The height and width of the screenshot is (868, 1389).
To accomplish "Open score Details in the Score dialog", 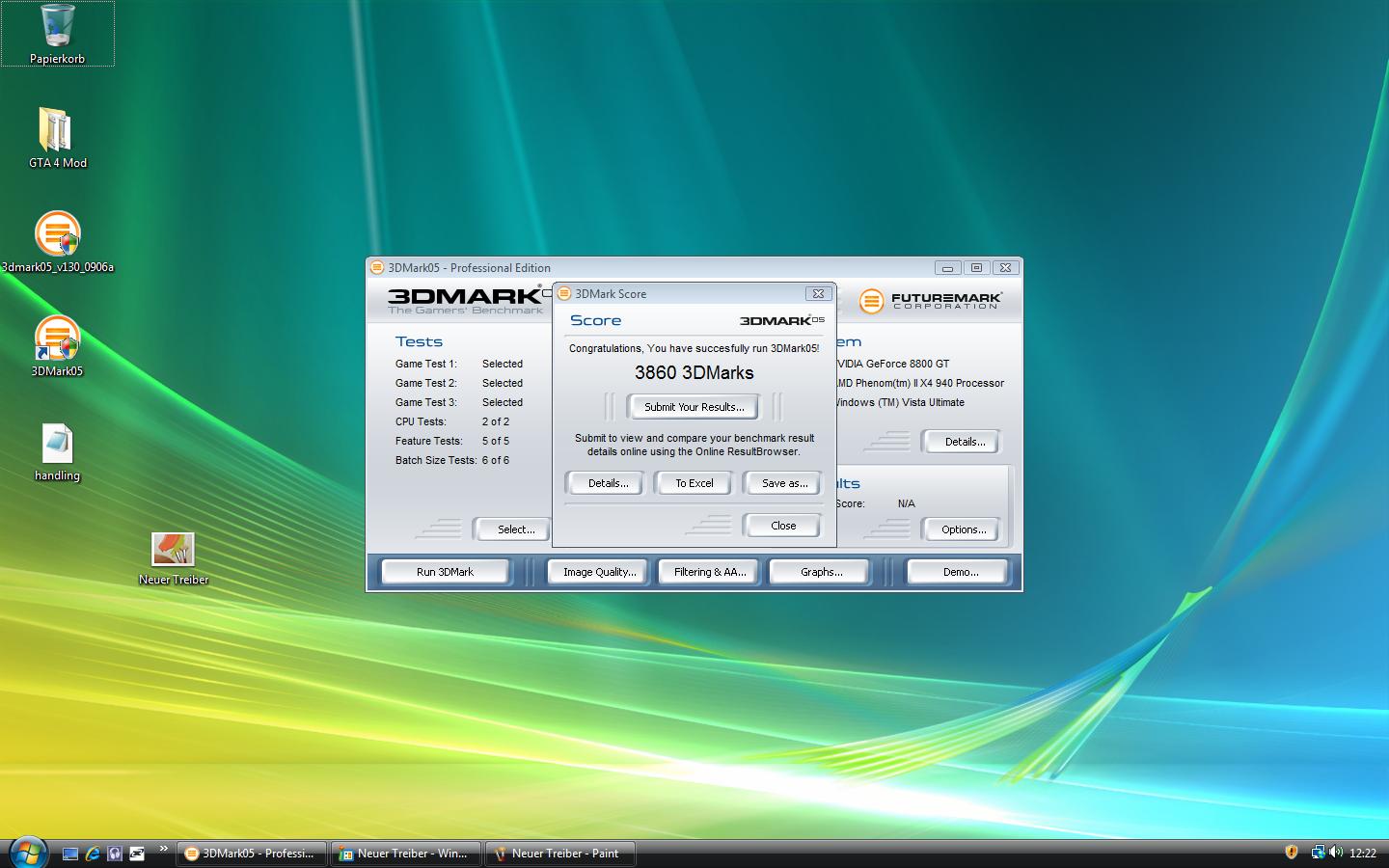I will [x=608, y=483].
